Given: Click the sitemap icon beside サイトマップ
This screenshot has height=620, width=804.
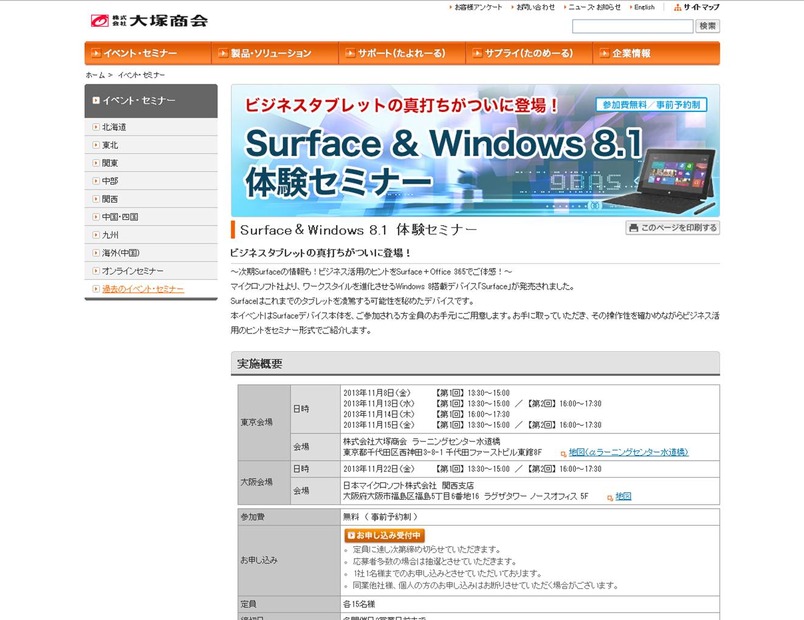Looking at the screenshot, I should 677,7.
